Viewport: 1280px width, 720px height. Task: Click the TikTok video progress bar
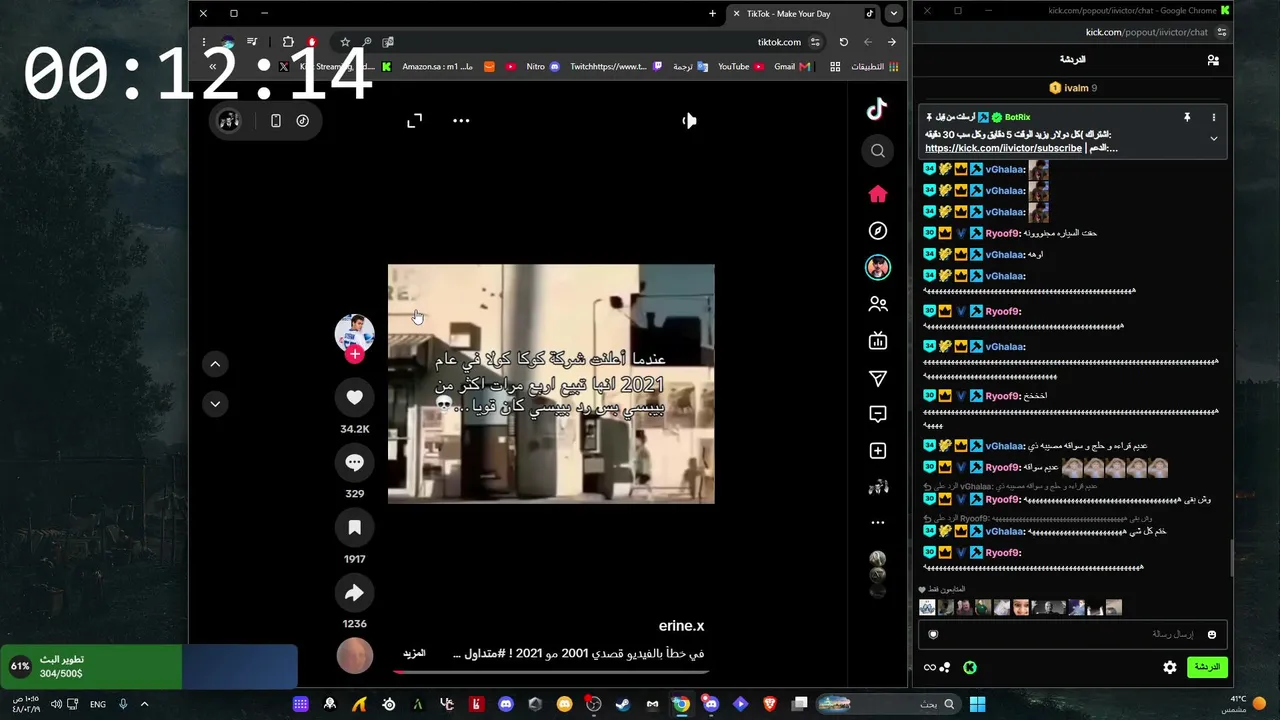[551, 672]
